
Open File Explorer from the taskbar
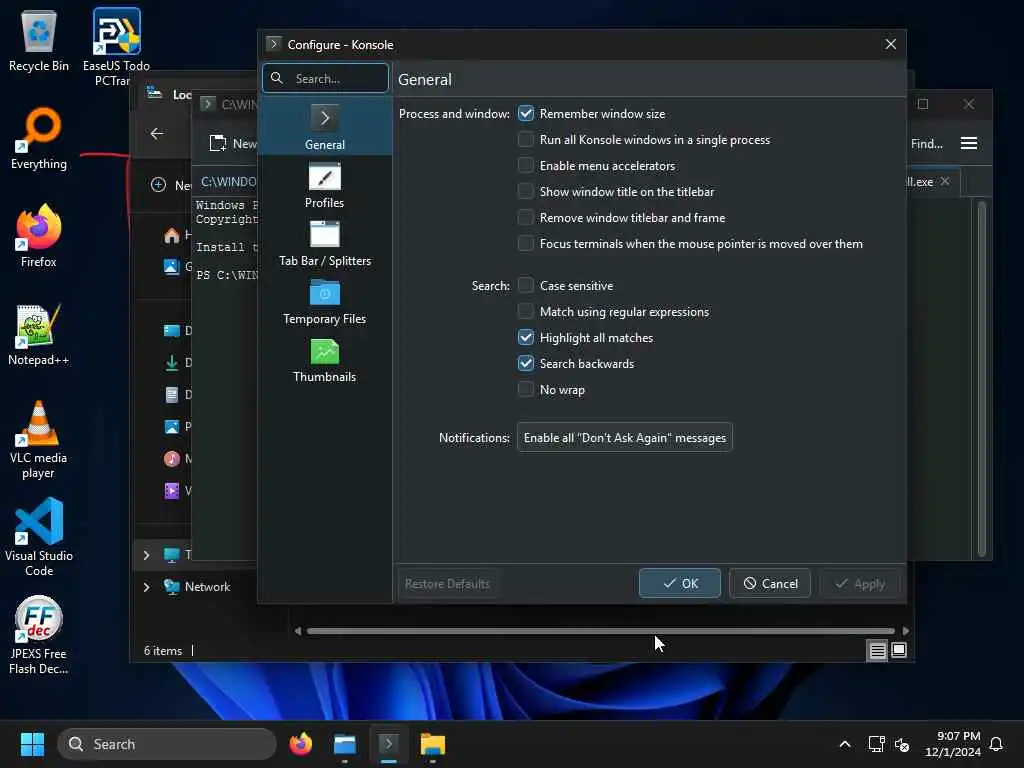(x=432, y=744)
